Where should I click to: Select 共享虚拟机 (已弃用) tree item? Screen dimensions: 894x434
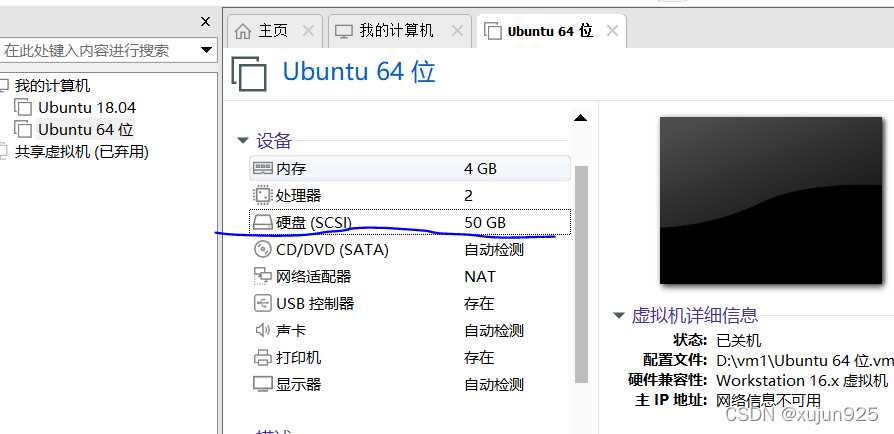click(82, 152)
